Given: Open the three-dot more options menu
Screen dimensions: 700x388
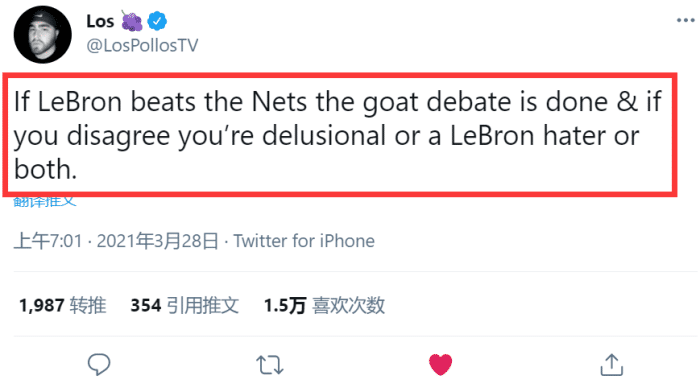Looking at the screenshot, I should tap(685, 20).
